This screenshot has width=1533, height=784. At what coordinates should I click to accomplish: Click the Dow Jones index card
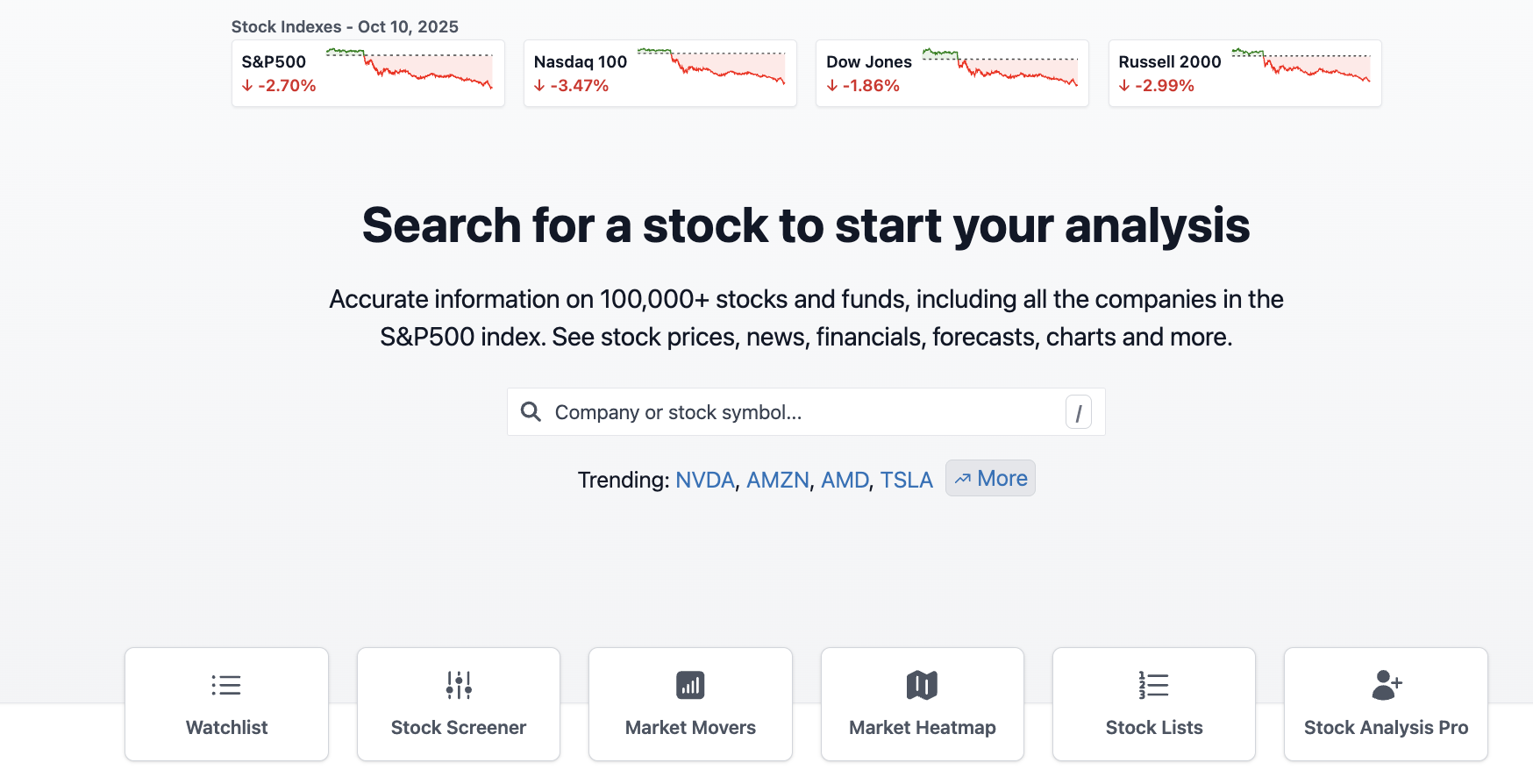pos(952,73)
